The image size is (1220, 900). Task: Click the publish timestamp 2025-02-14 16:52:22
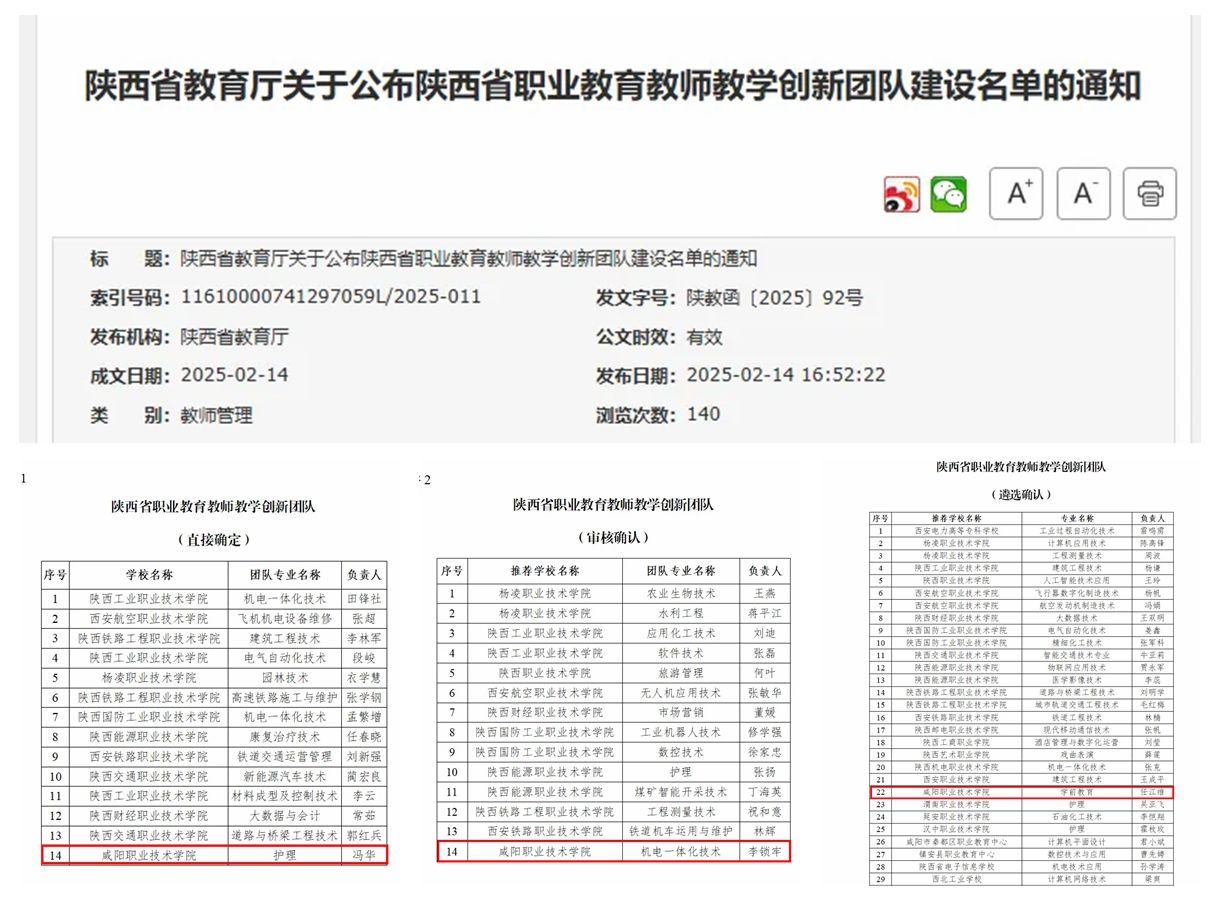point(785,376)
